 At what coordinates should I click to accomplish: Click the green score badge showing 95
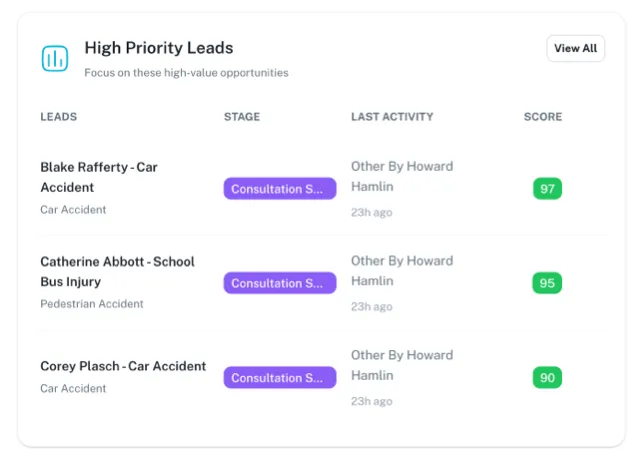point(547,283)
